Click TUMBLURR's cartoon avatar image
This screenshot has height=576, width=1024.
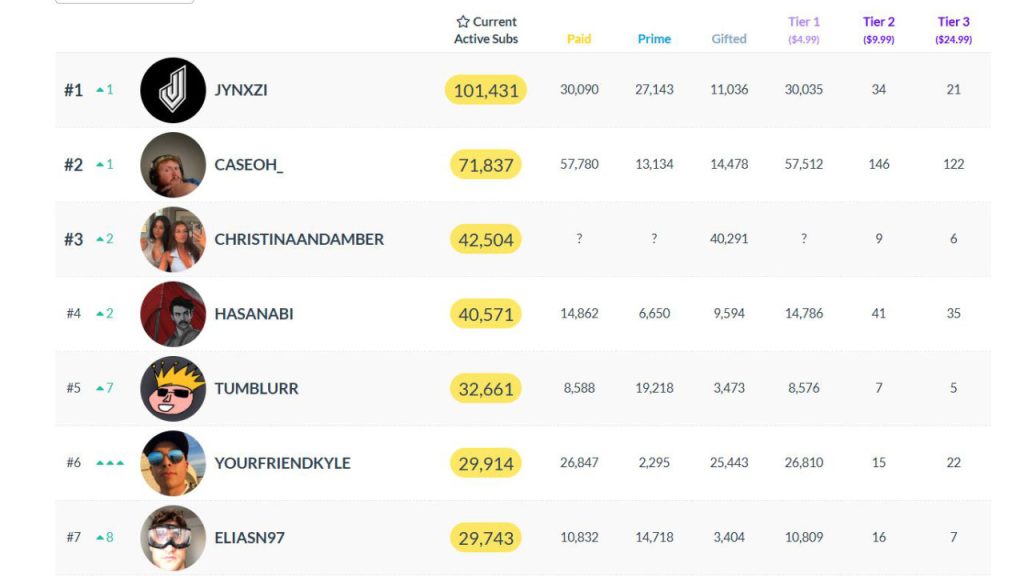coord(172,388)
